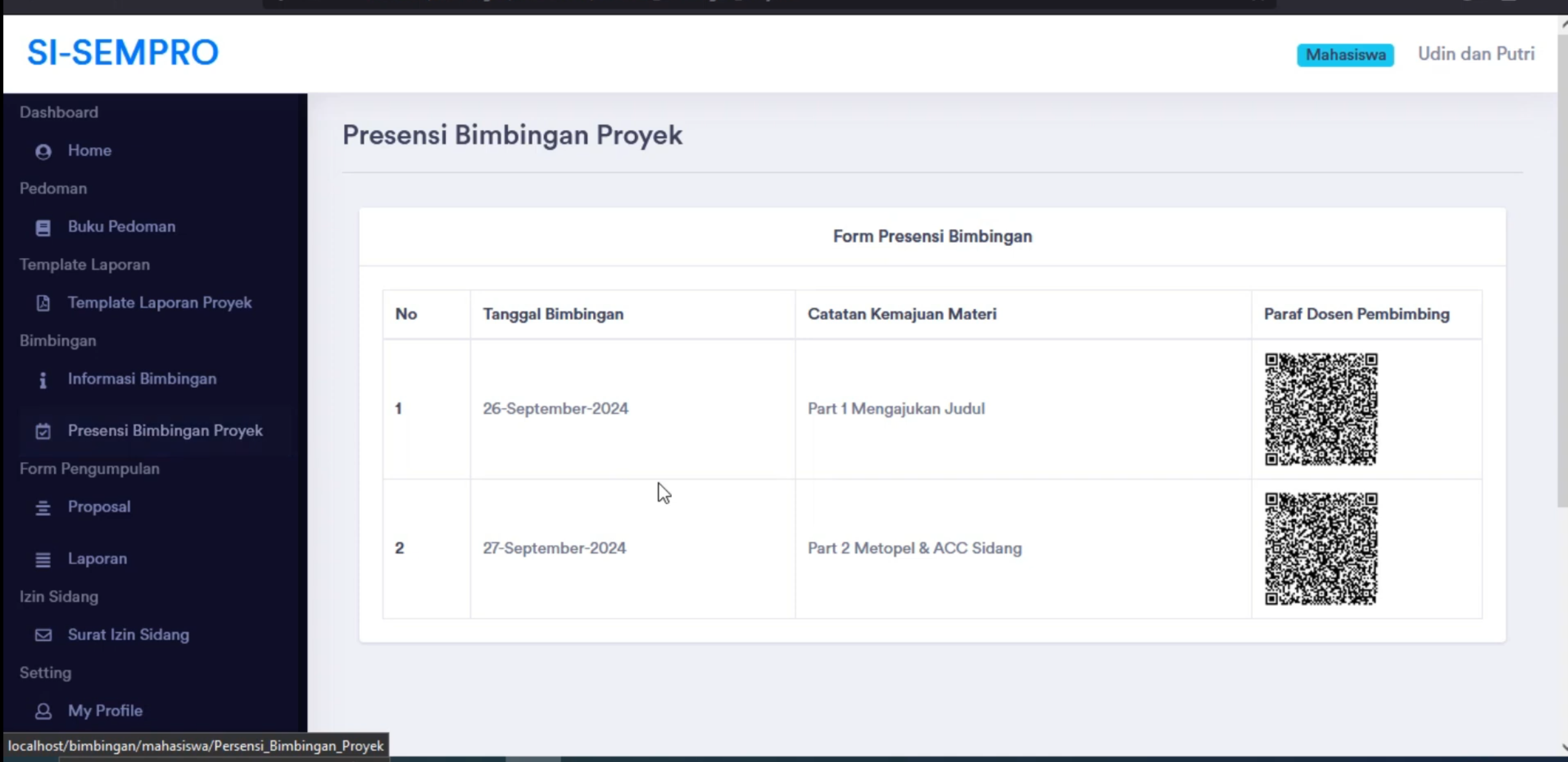Click 'Part 2 Metopel & ACC Sidang' cell

(1023, 549)
